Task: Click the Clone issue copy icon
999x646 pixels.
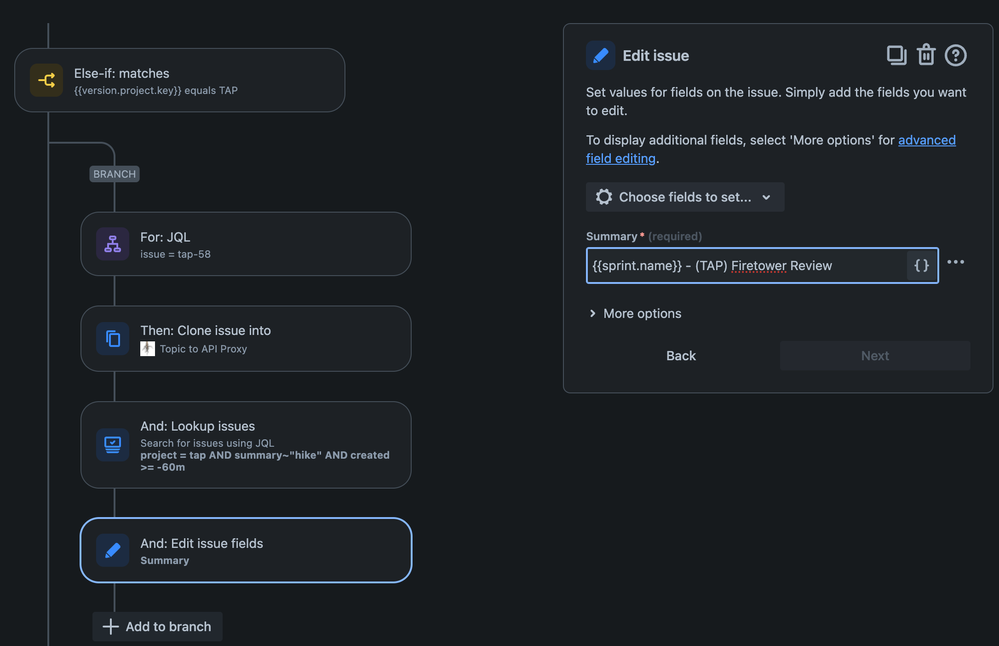Action: click(x=113, y=338)
